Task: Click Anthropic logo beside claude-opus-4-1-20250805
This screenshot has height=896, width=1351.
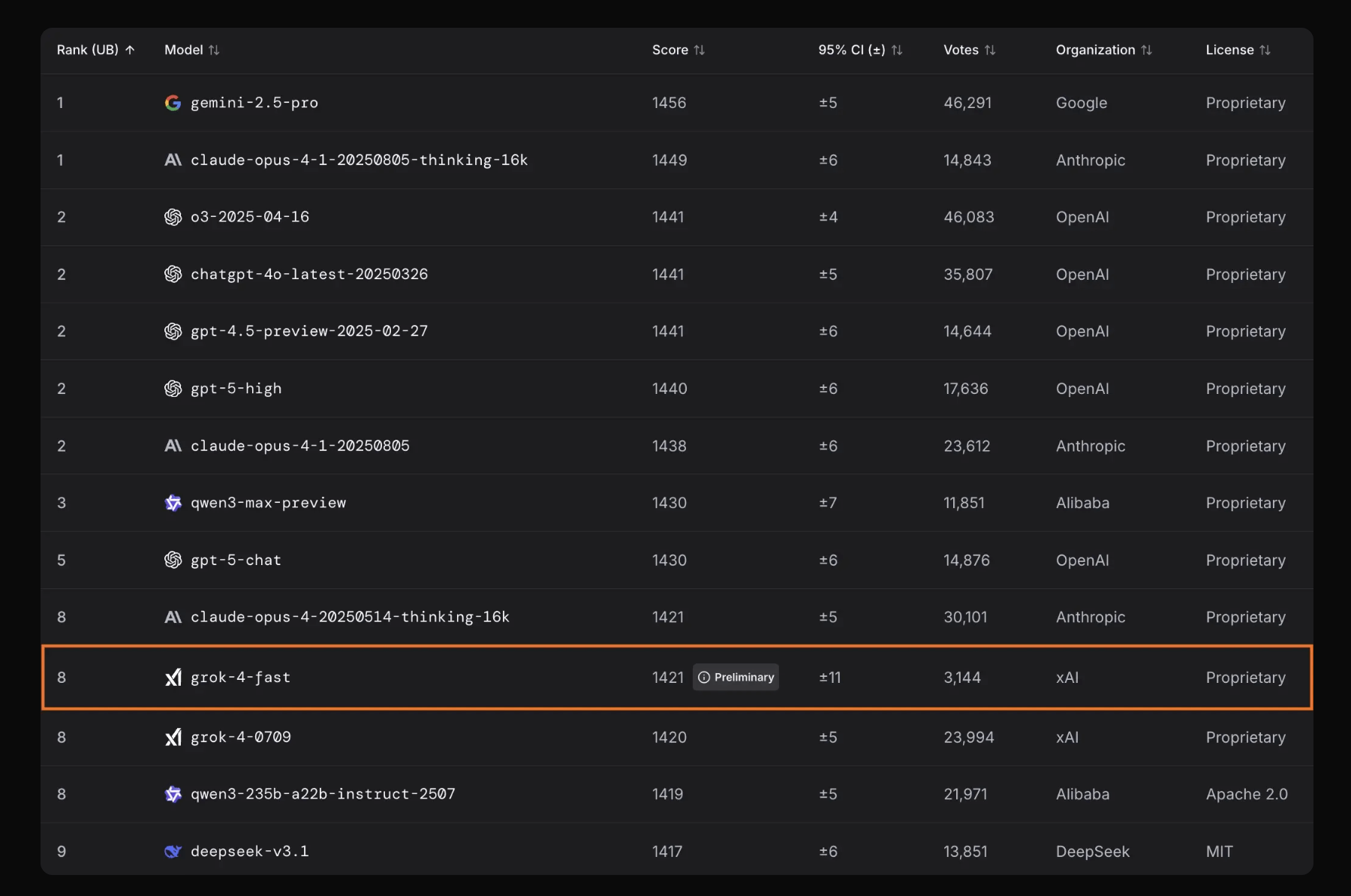Action: (x=173, y=446)
